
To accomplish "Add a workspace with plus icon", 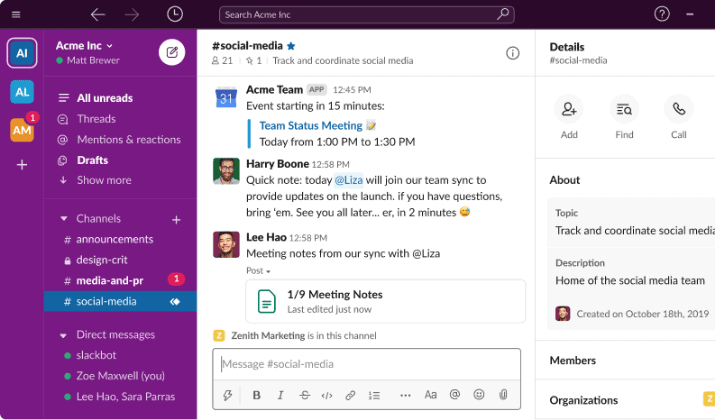I will [22, 165].
